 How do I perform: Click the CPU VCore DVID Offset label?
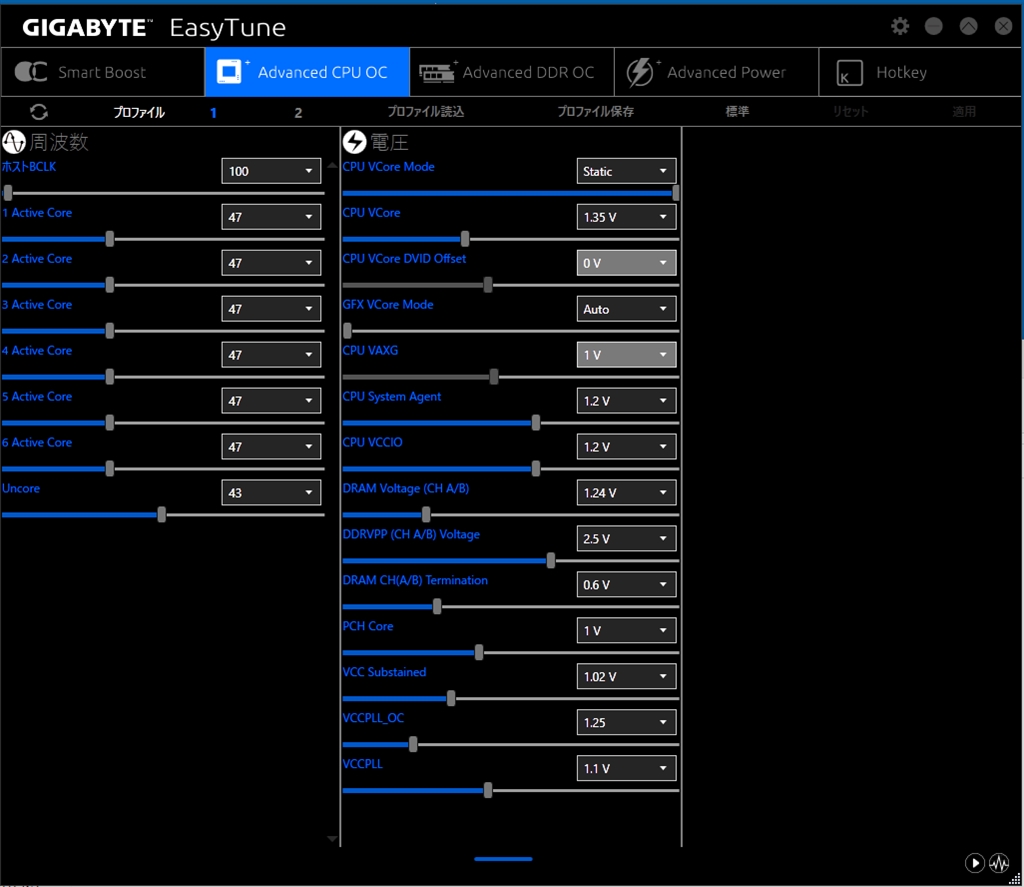(x=404, y=259)
